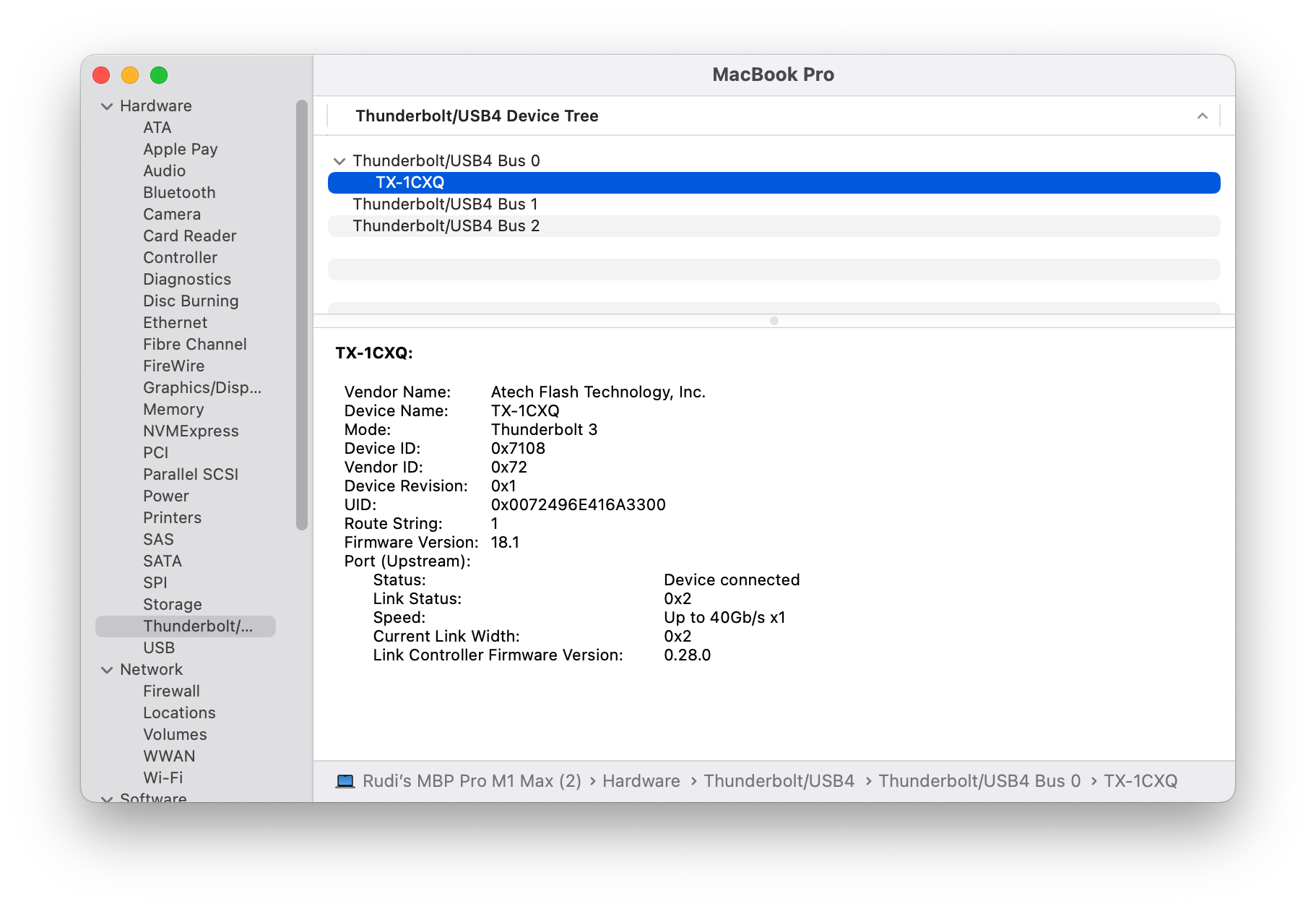Show Diagnostics information
Screen dimensions: 1316x909
[187, 280]
